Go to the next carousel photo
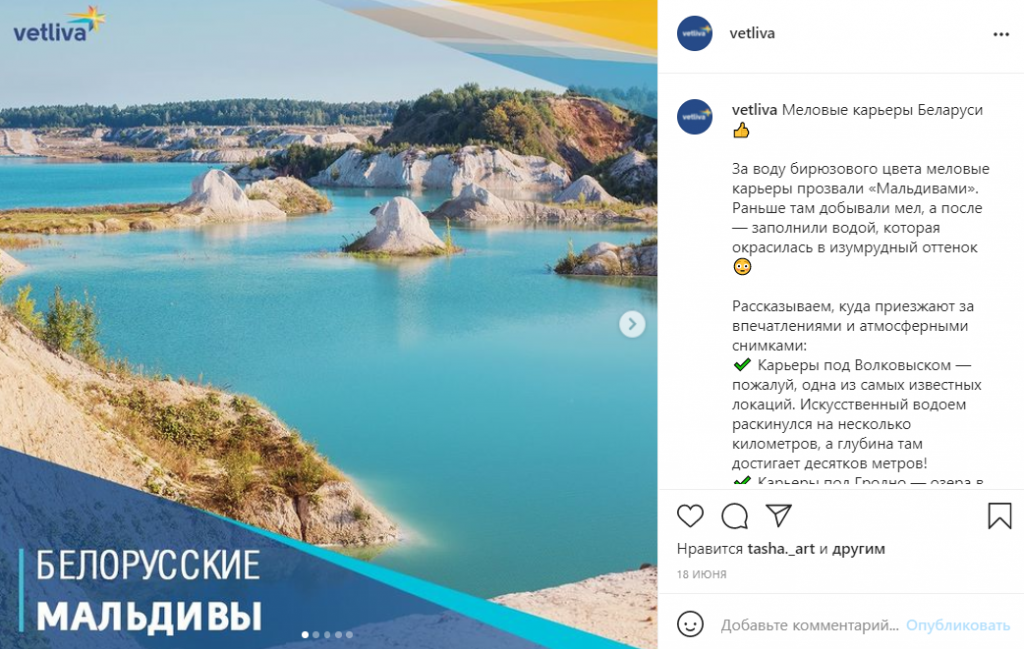This screenshot has width=1024, height=649. tap(632, 324)
